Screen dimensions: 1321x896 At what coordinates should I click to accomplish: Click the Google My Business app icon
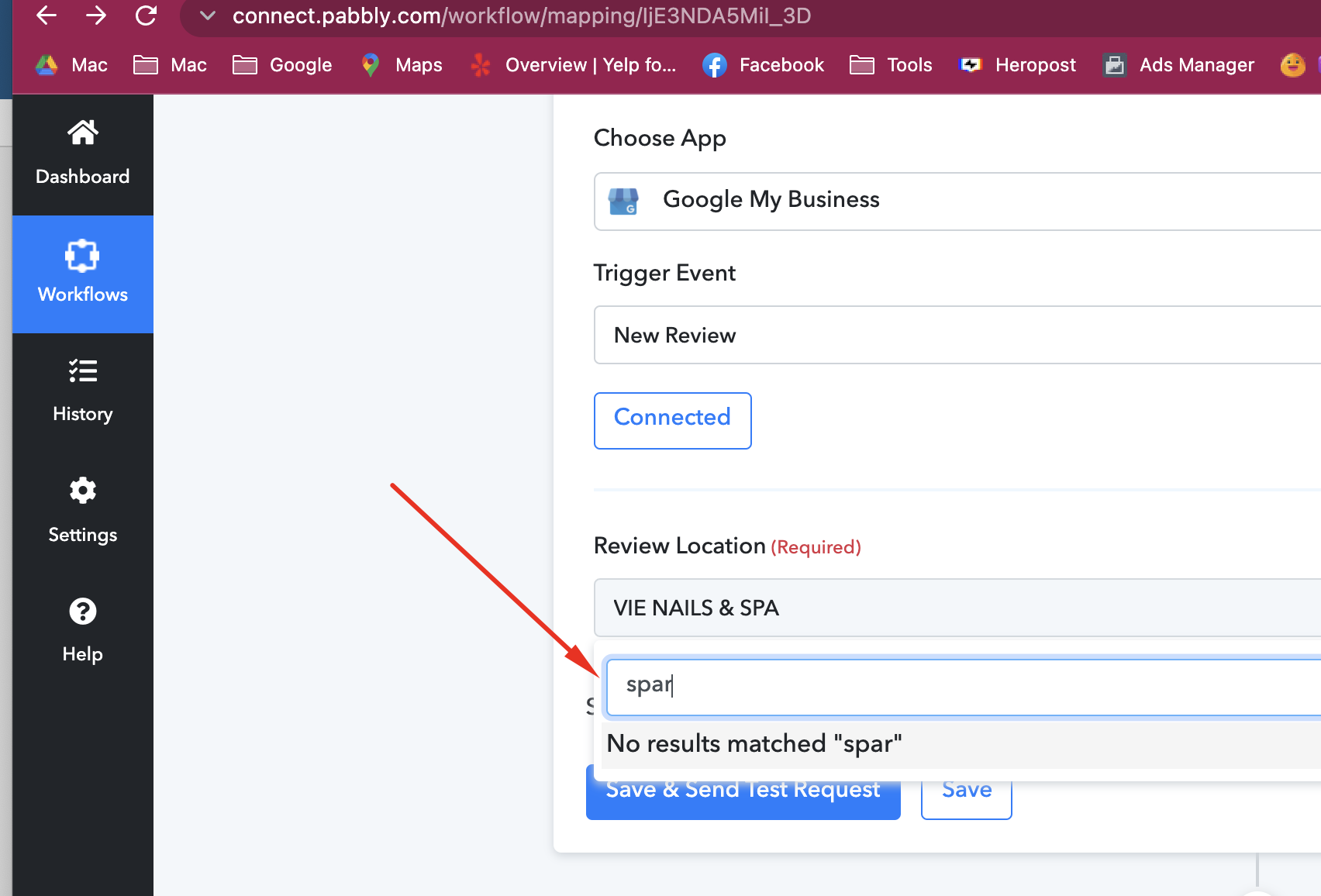(623, 202)
